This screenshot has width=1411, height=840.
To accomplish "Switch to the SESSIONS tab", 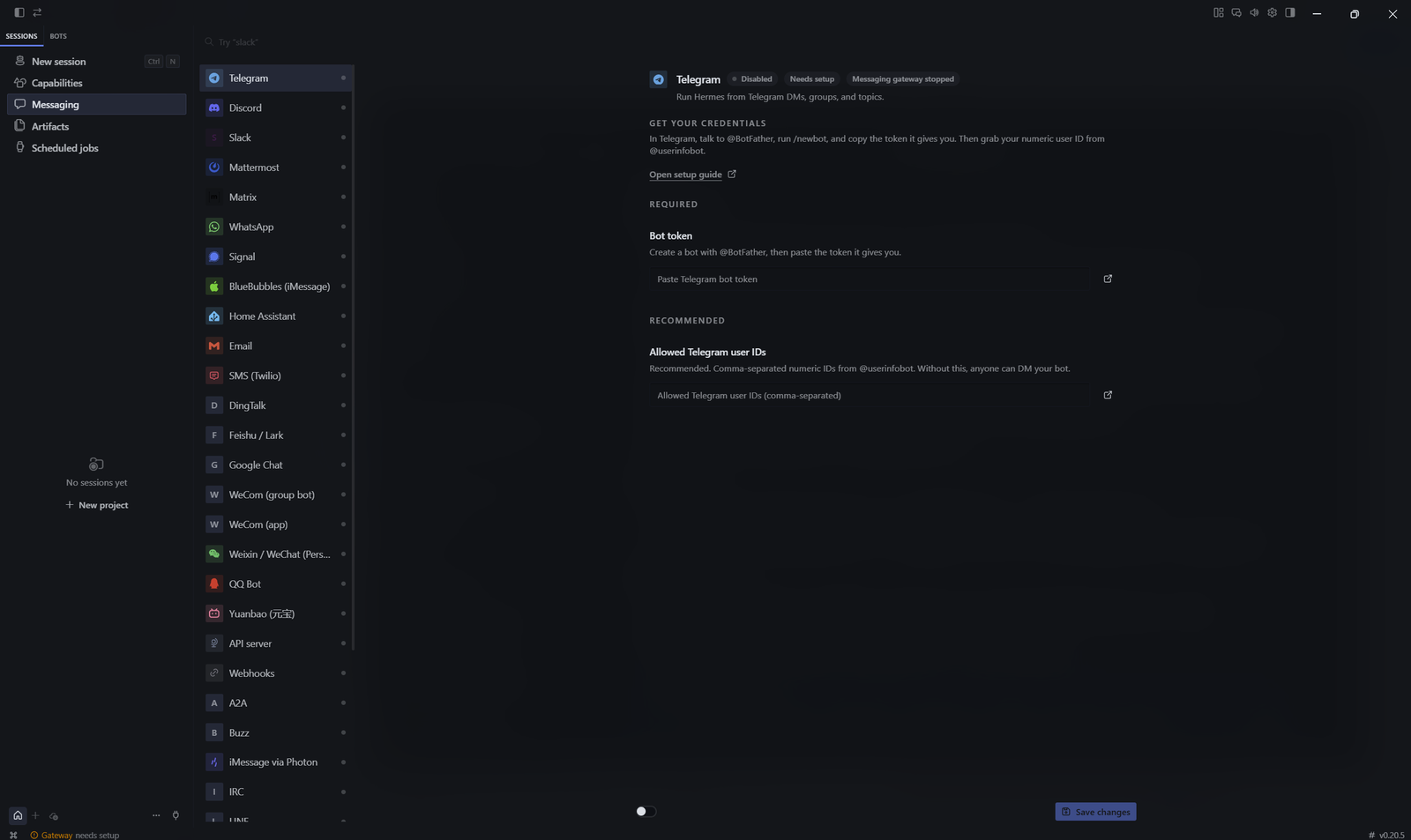I will (21, 36).
